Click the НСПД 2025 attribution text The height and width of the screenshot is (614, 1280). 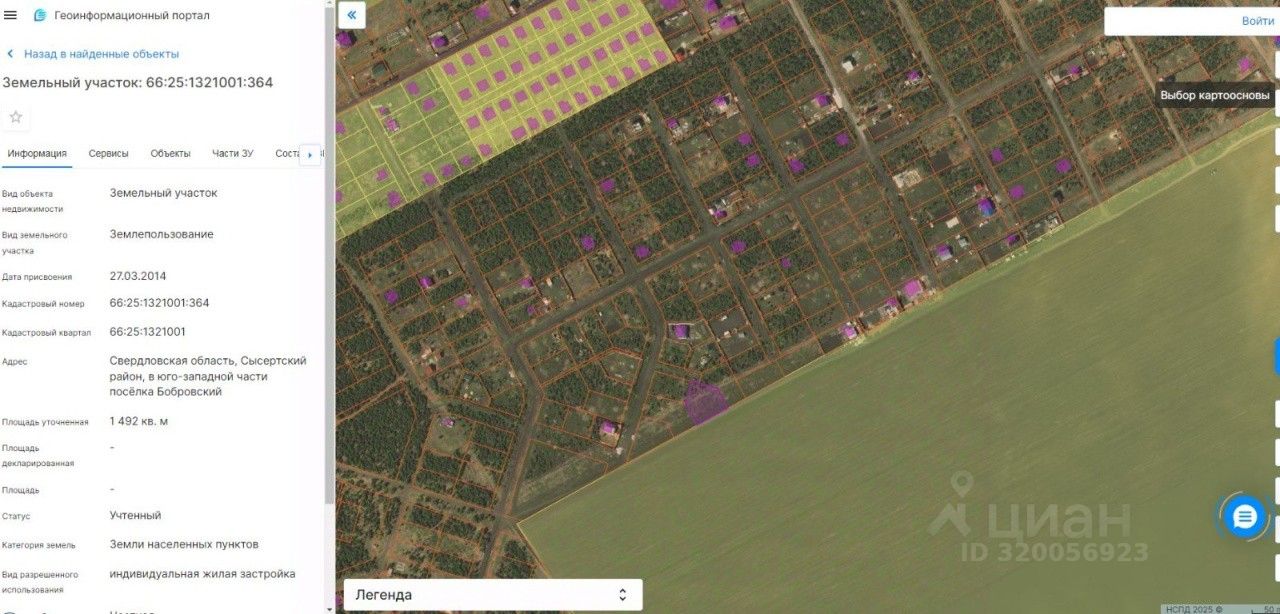click(x=1193, y=609)
